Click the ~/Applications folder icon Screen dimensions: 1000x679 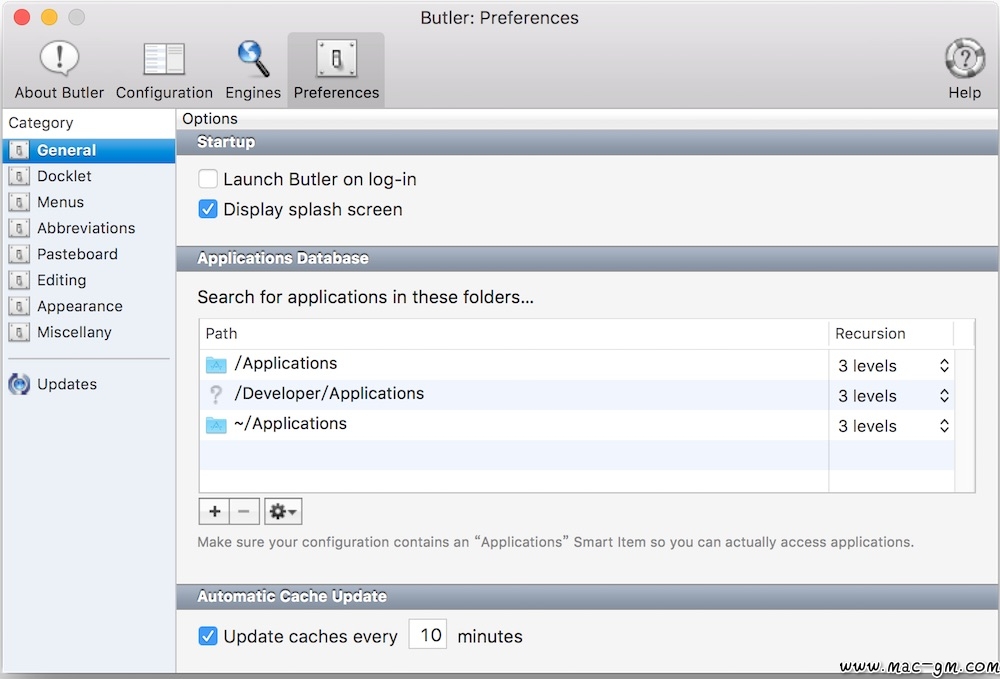pos(216,425)
